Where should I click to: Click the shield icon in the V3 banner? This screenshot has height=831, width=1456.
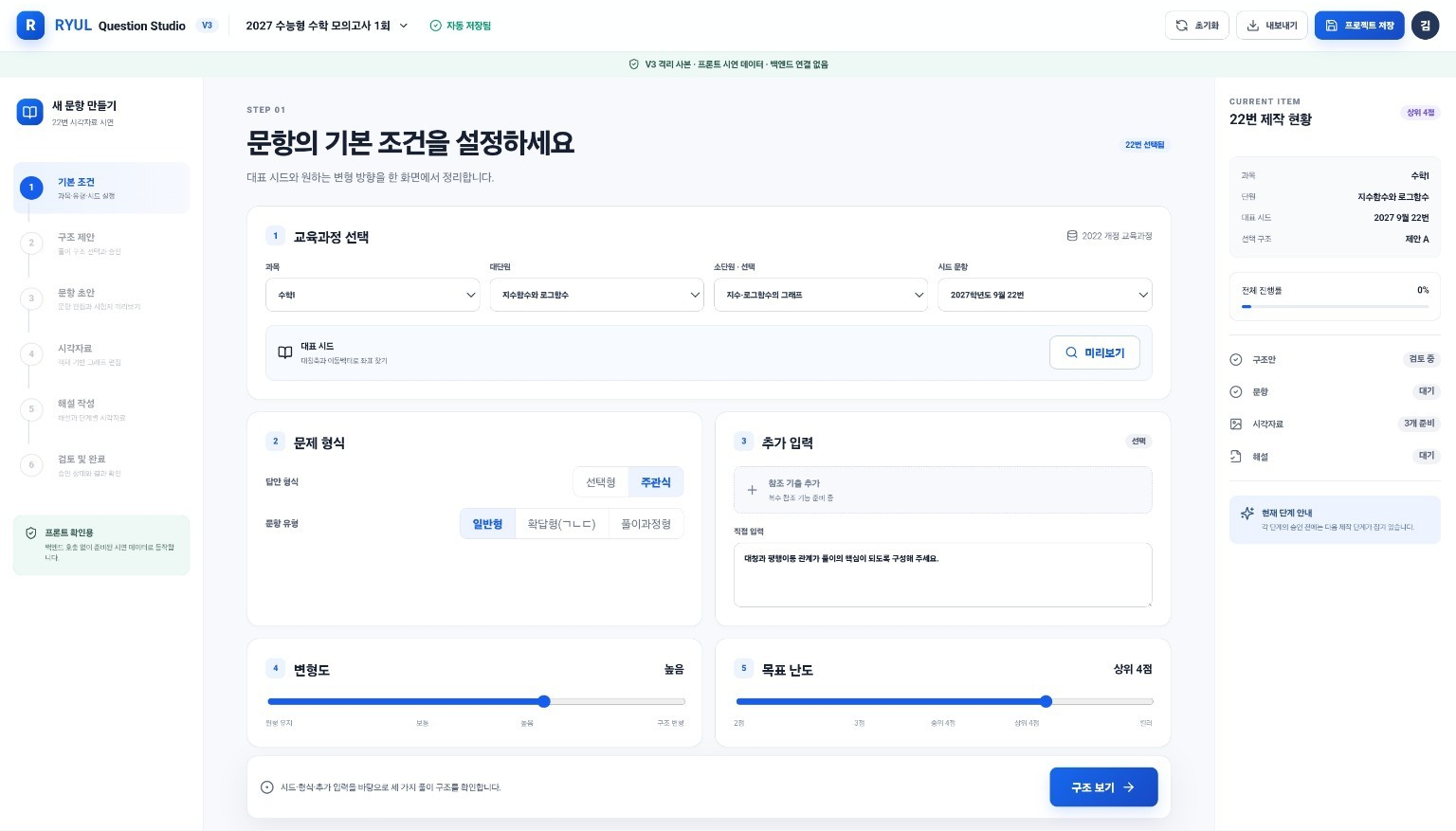634,64
